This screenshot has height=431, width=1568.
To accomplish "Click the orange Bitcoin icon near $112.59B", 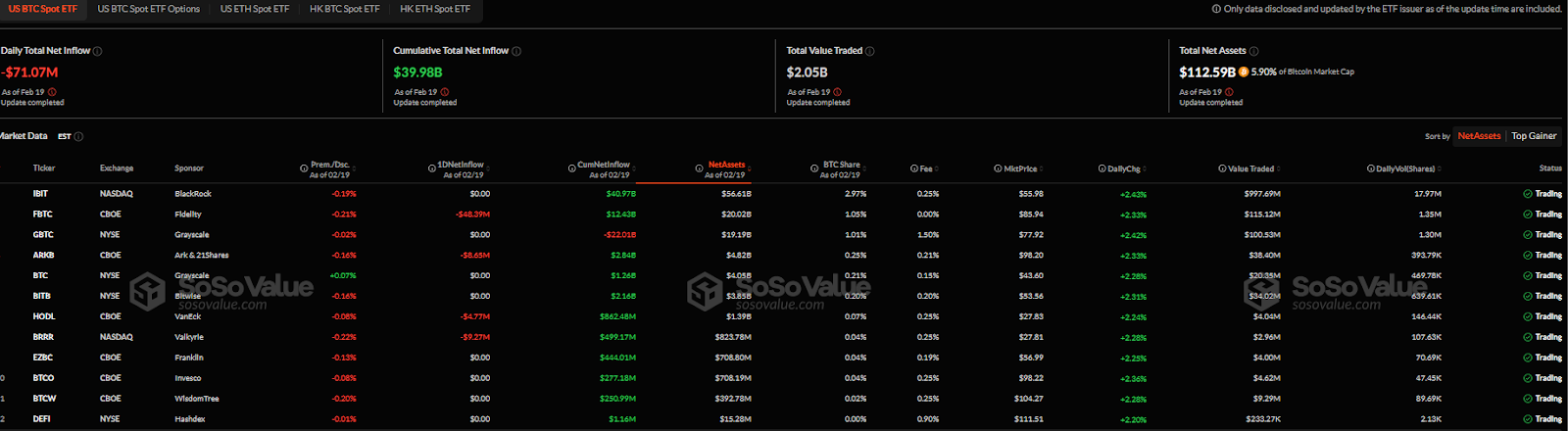I will point(1244,72).
